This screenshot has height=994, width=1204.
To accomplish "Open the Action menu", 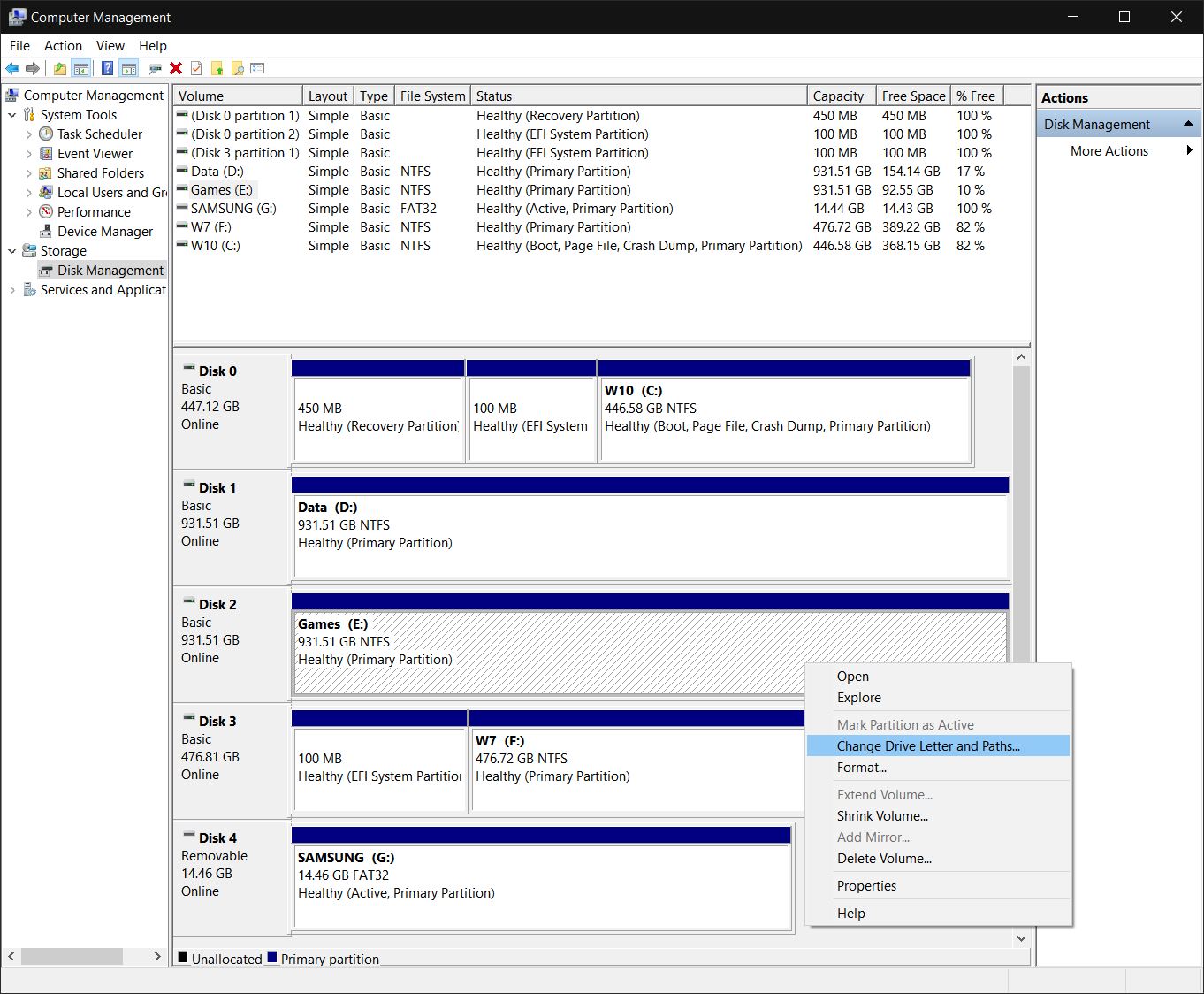I will click(x=63, y=46).
